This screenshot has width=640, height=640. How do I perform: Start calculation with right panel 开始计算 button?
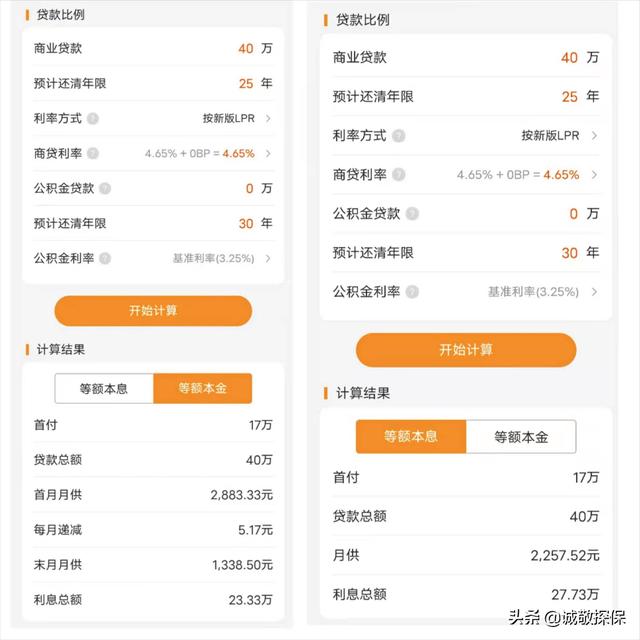pos(466,350)
